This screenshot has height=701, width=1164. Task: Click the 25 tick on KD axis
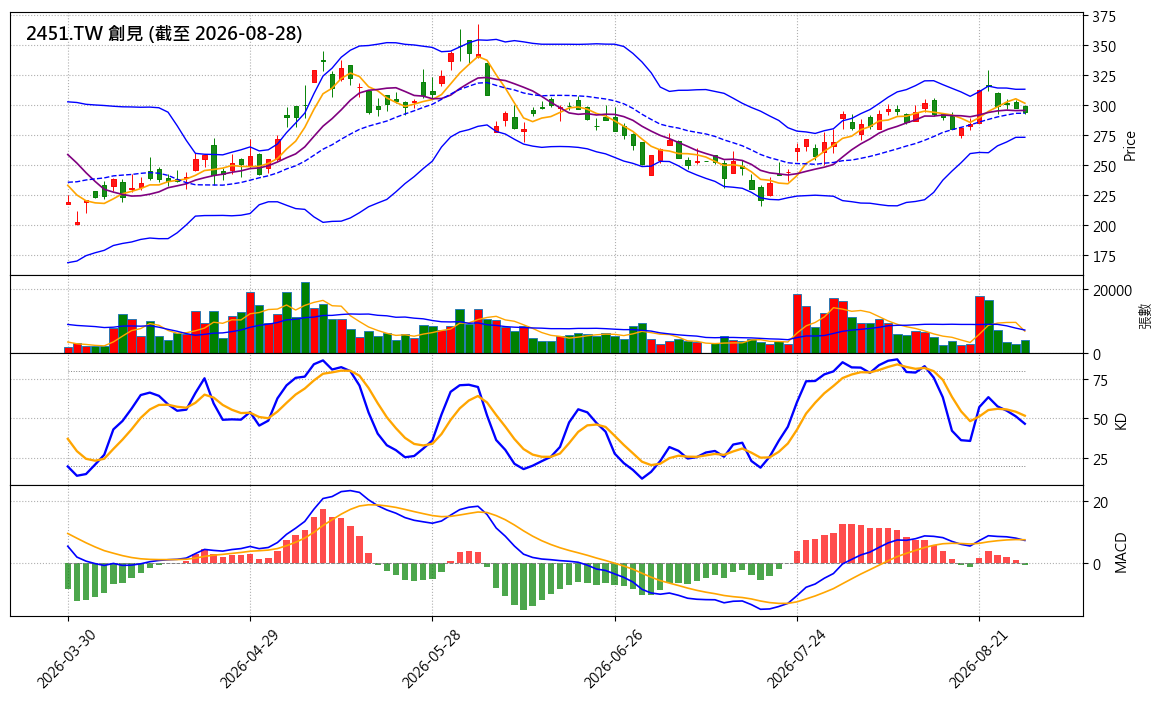pos(1100,460)
